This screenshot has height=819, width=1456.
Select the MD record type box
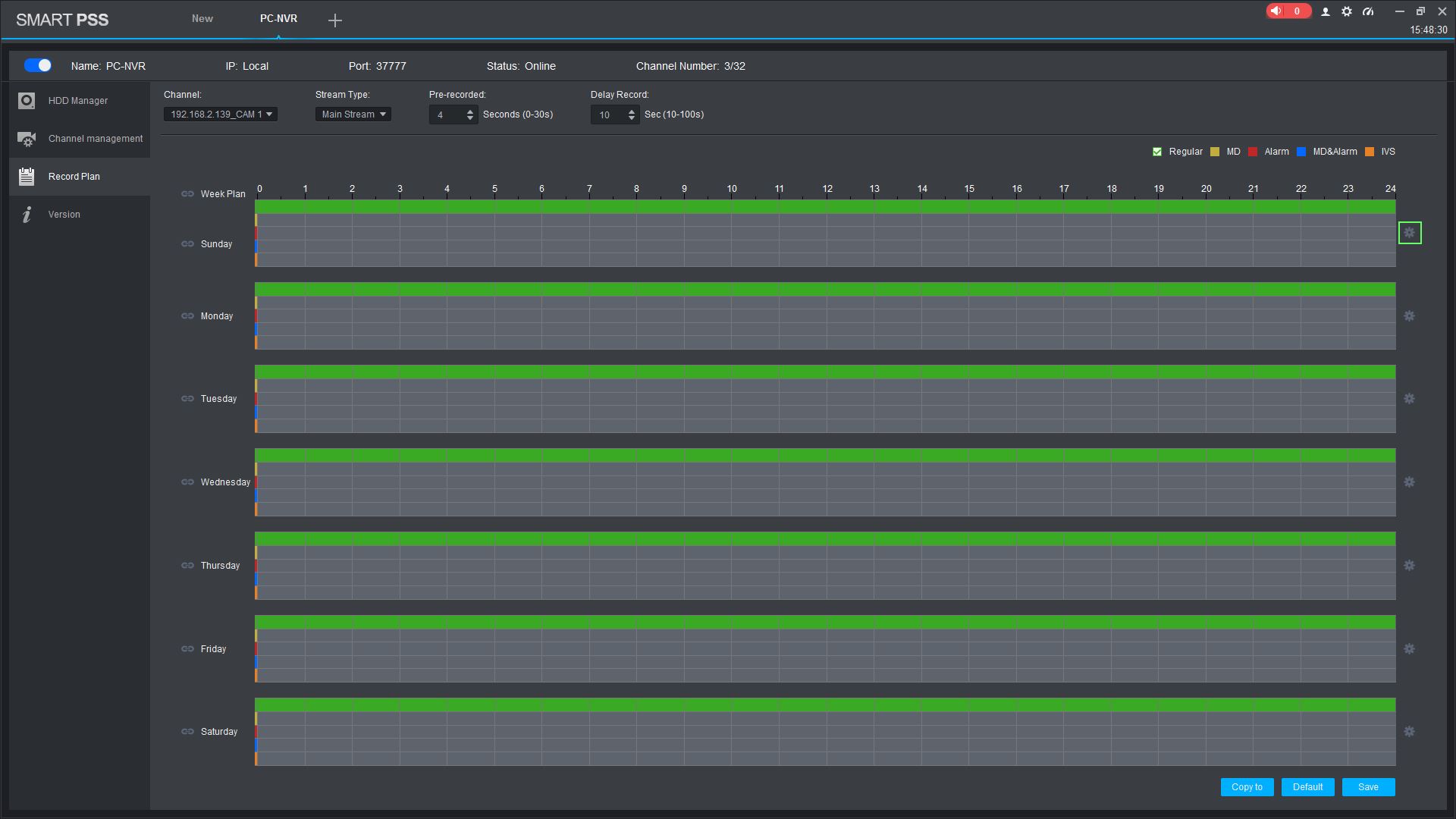(1215, 152)
